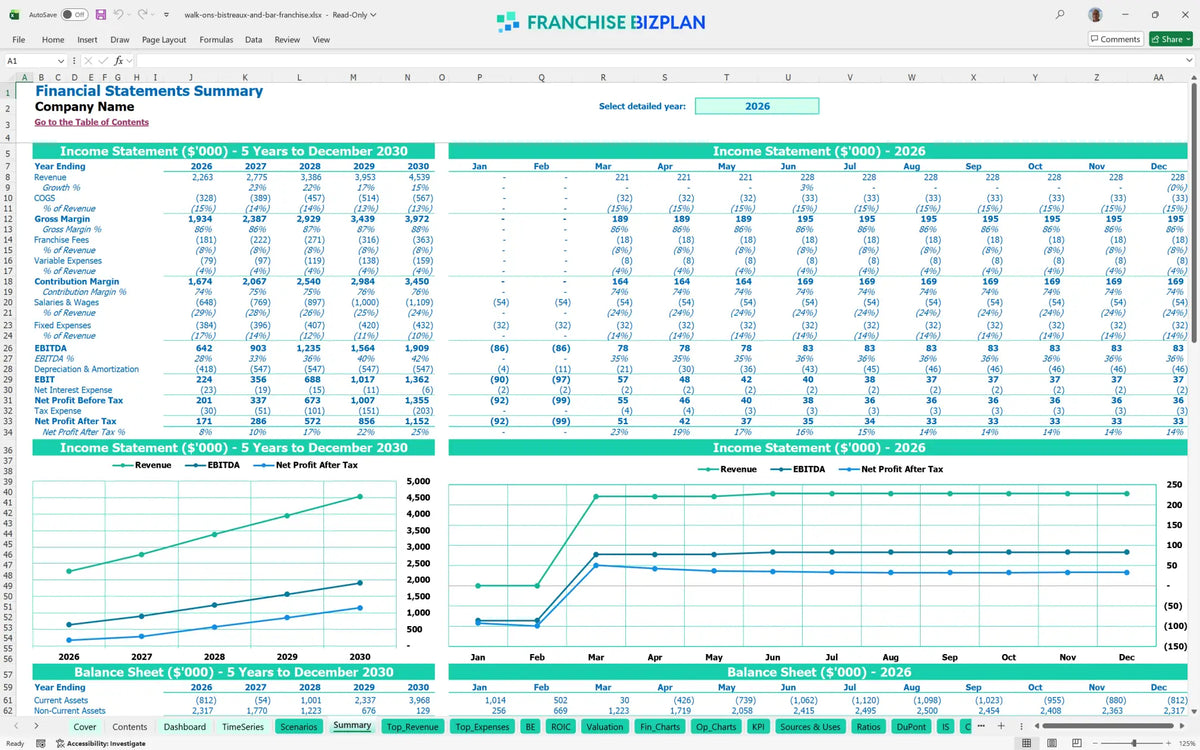Click previous sheet navigation arrow
The image size is (1200, 750).
14,727
